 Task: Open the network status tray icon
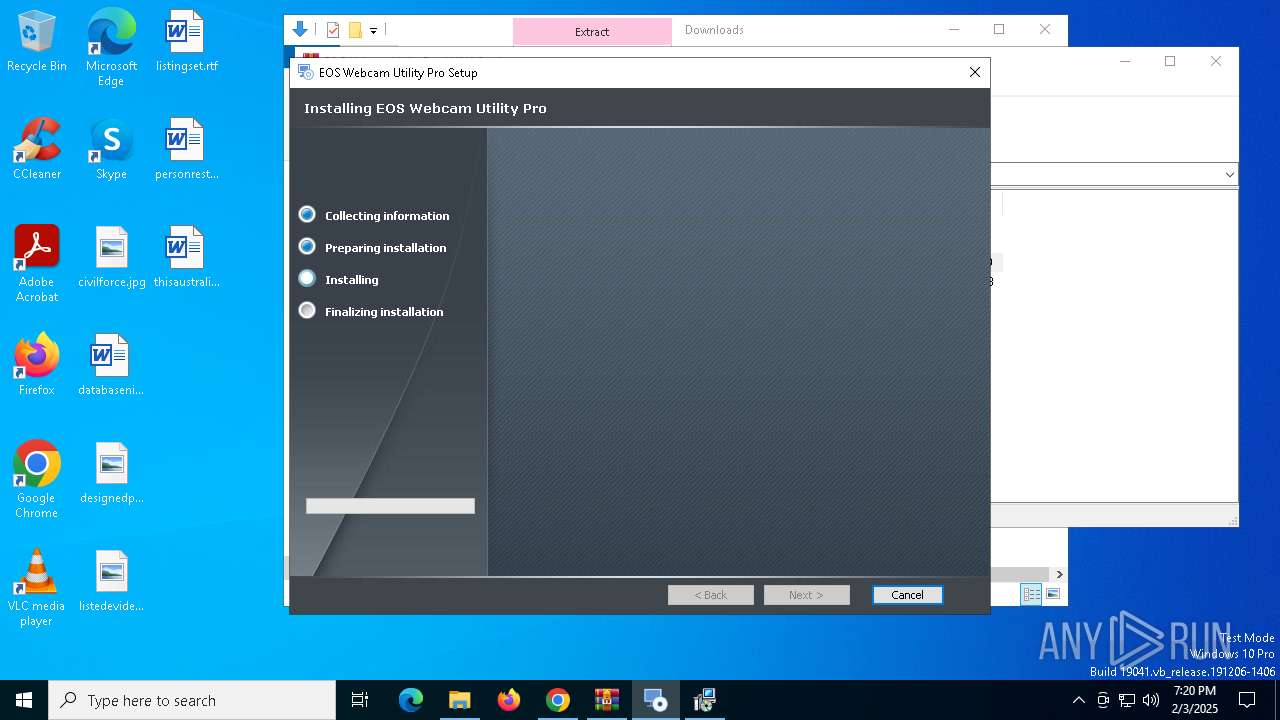click(1127, 700)
